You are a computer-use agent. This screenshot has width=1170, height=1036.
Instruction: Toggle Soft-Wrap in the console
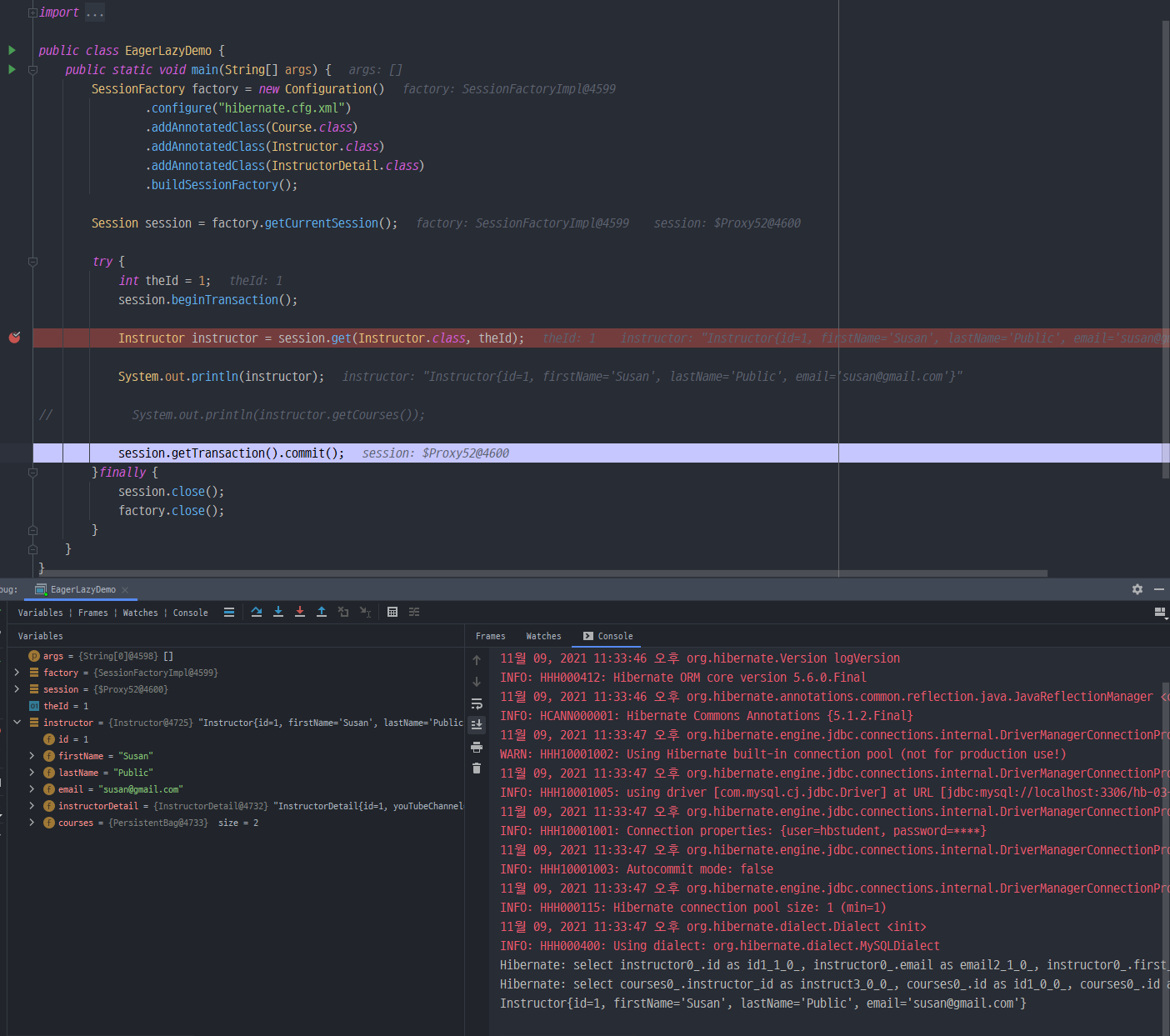pos(477,703)
